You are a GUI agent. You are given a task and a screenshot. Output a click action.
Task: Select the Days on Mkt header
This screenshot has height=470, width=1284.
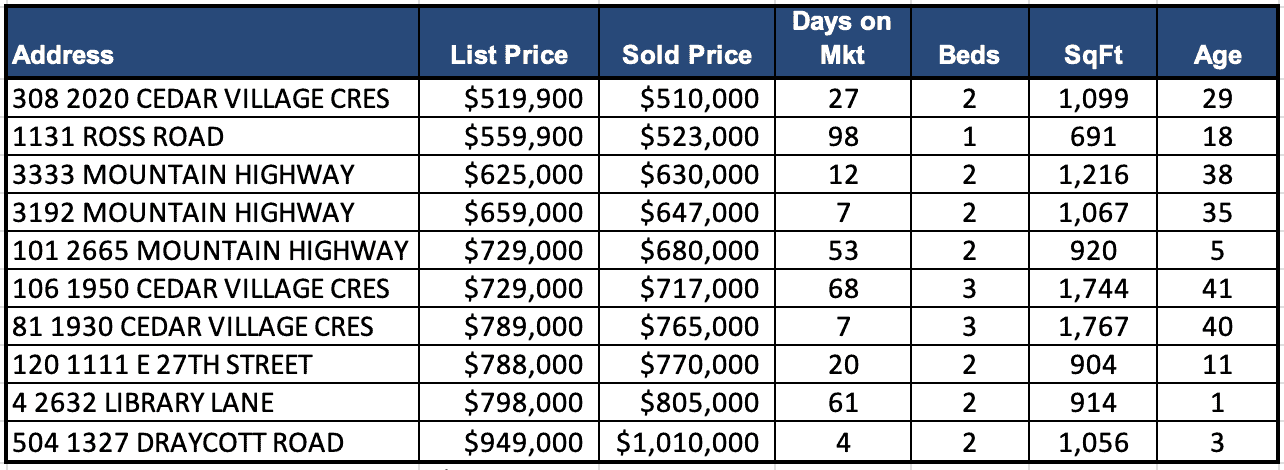pyautogui.click(x=841, y=37)
